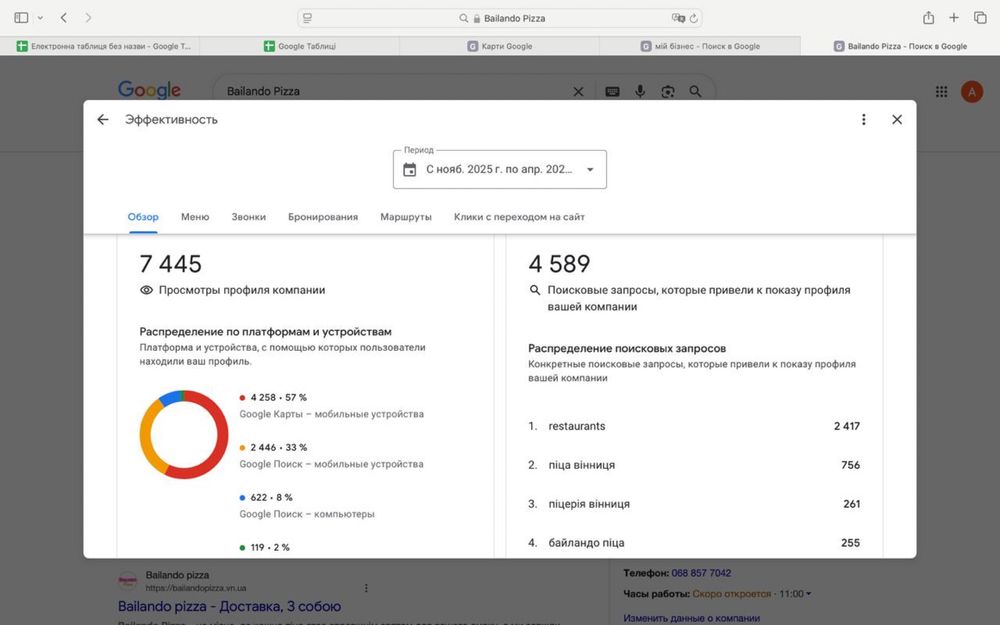Click Изменить данные о компании link
The image size is (1000, 625).
tap(691, 618)
